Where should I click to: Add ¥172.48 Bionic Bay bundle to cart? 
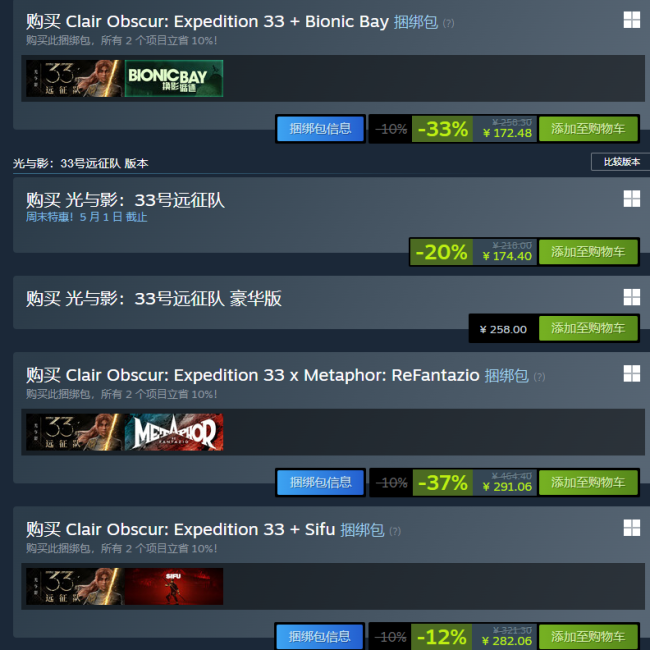tap(588, 129)
